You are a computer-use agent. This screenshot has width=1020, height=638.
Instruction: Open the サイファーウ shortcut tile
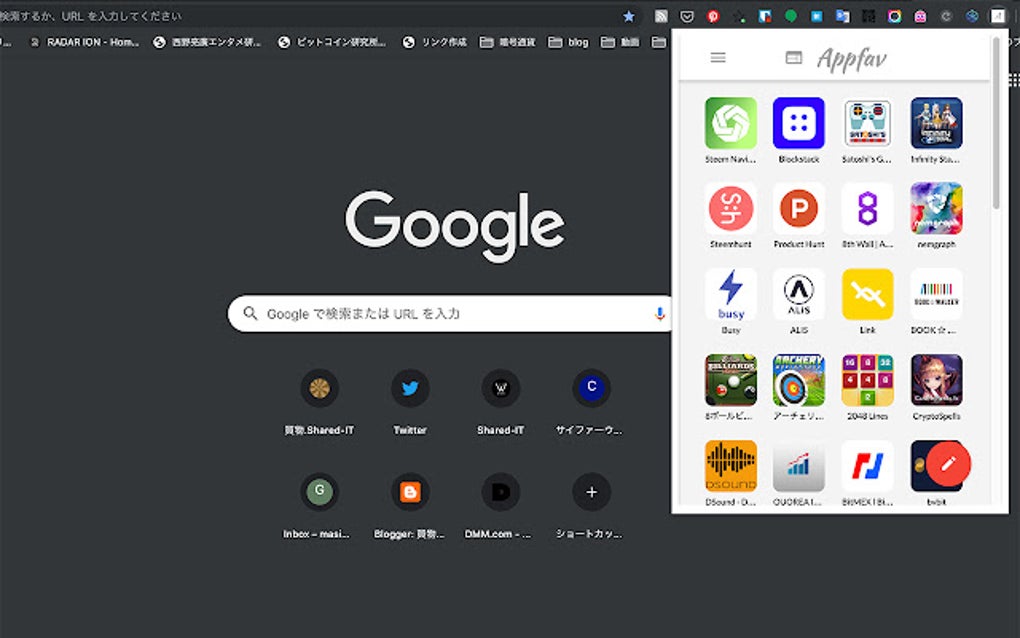click(591, 402)
